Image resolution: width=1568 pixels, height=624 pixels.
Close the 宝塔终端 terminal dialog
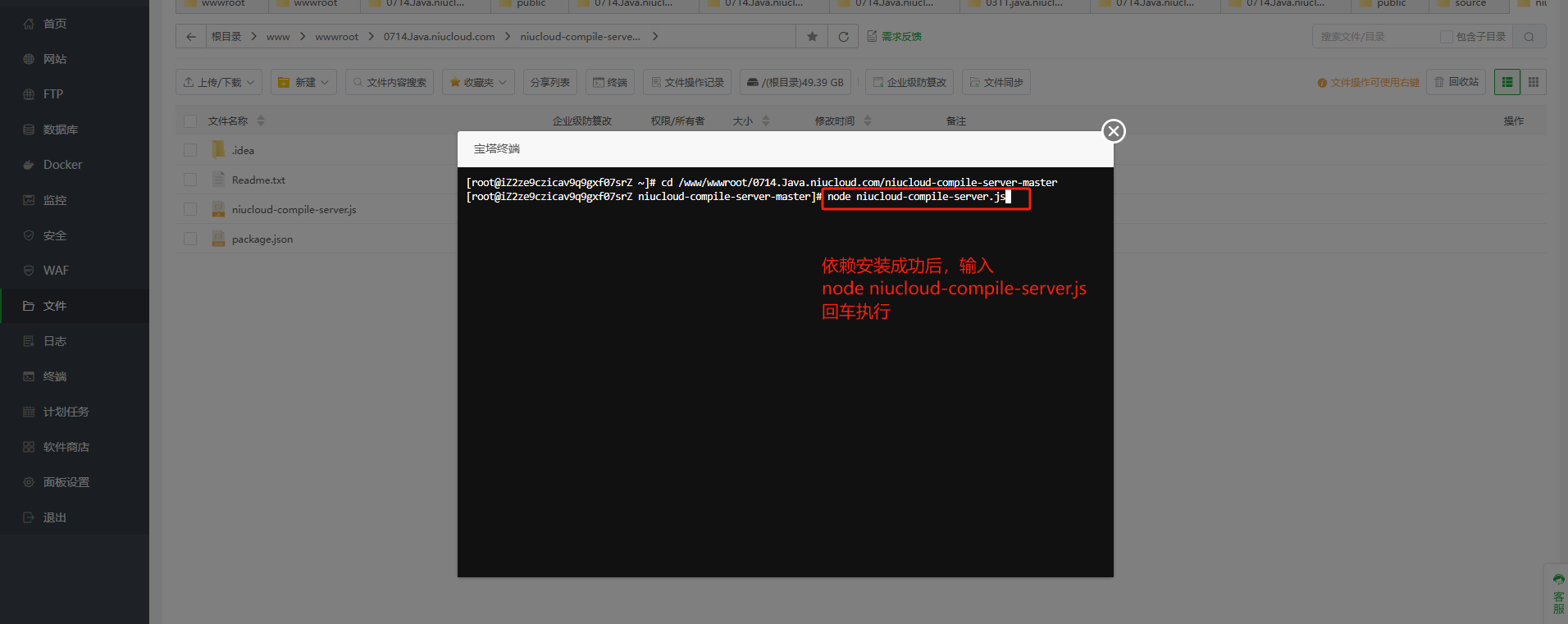point(1113,131)
